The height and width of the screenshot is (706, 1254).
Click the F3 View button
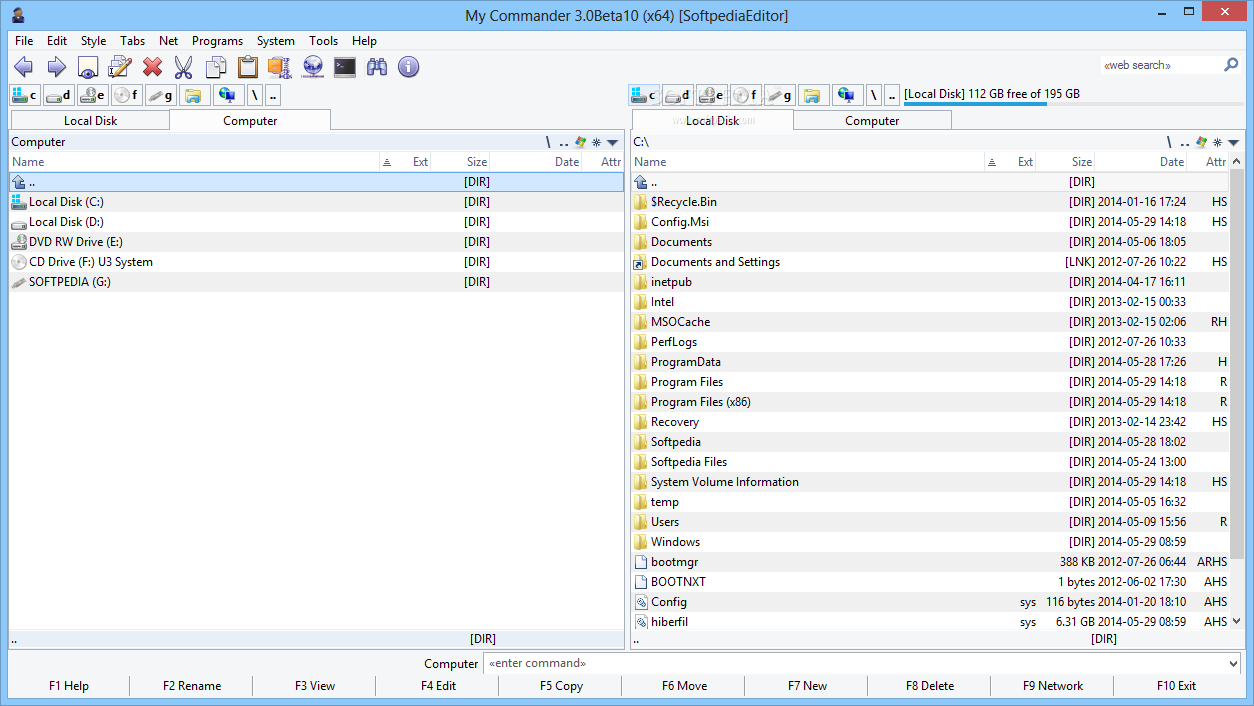point(315,686)
